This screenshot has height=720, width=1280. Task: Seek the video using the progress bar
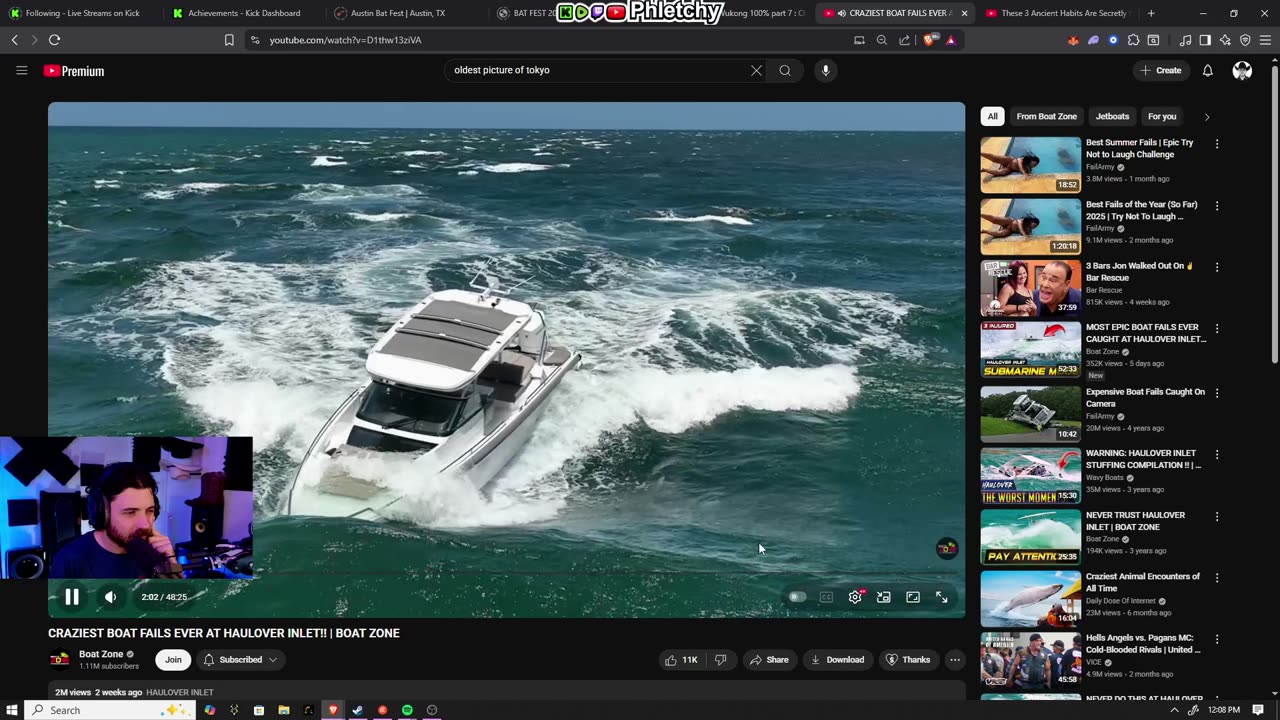pos(506,574)
